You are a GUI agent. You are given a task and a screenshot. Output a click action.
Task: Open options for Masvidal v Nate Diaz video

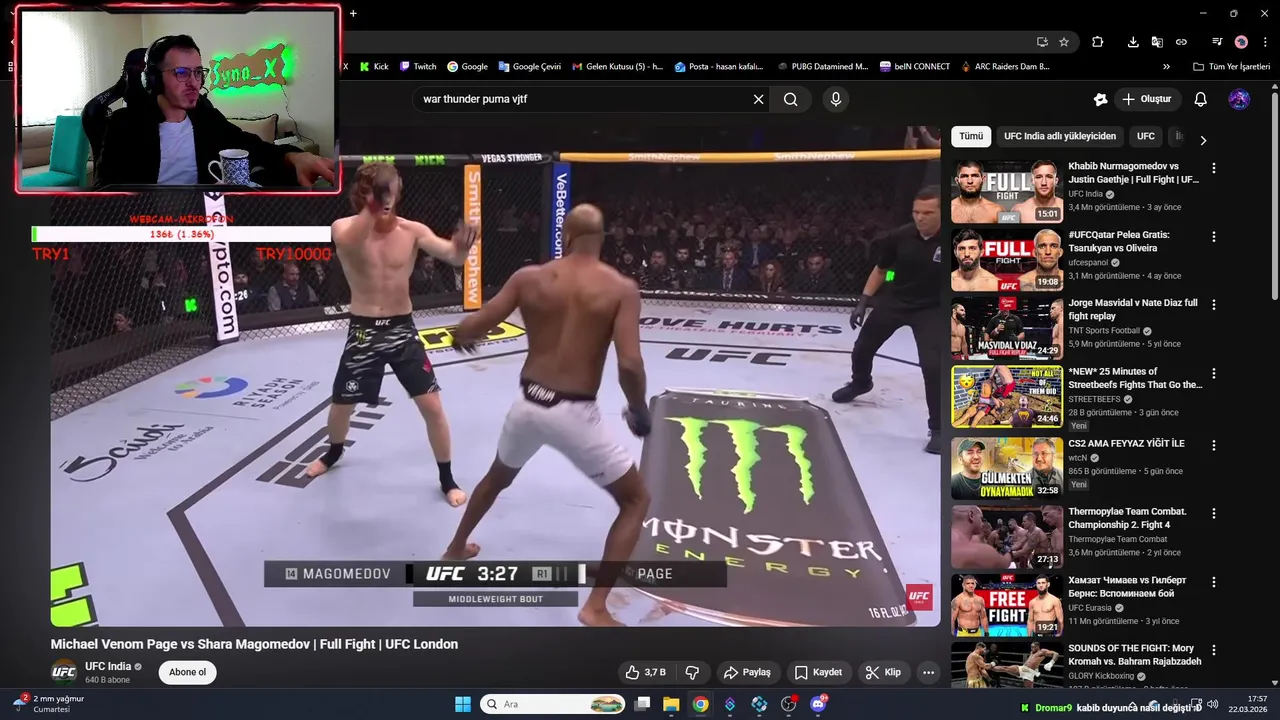[x=1214, y=305]
